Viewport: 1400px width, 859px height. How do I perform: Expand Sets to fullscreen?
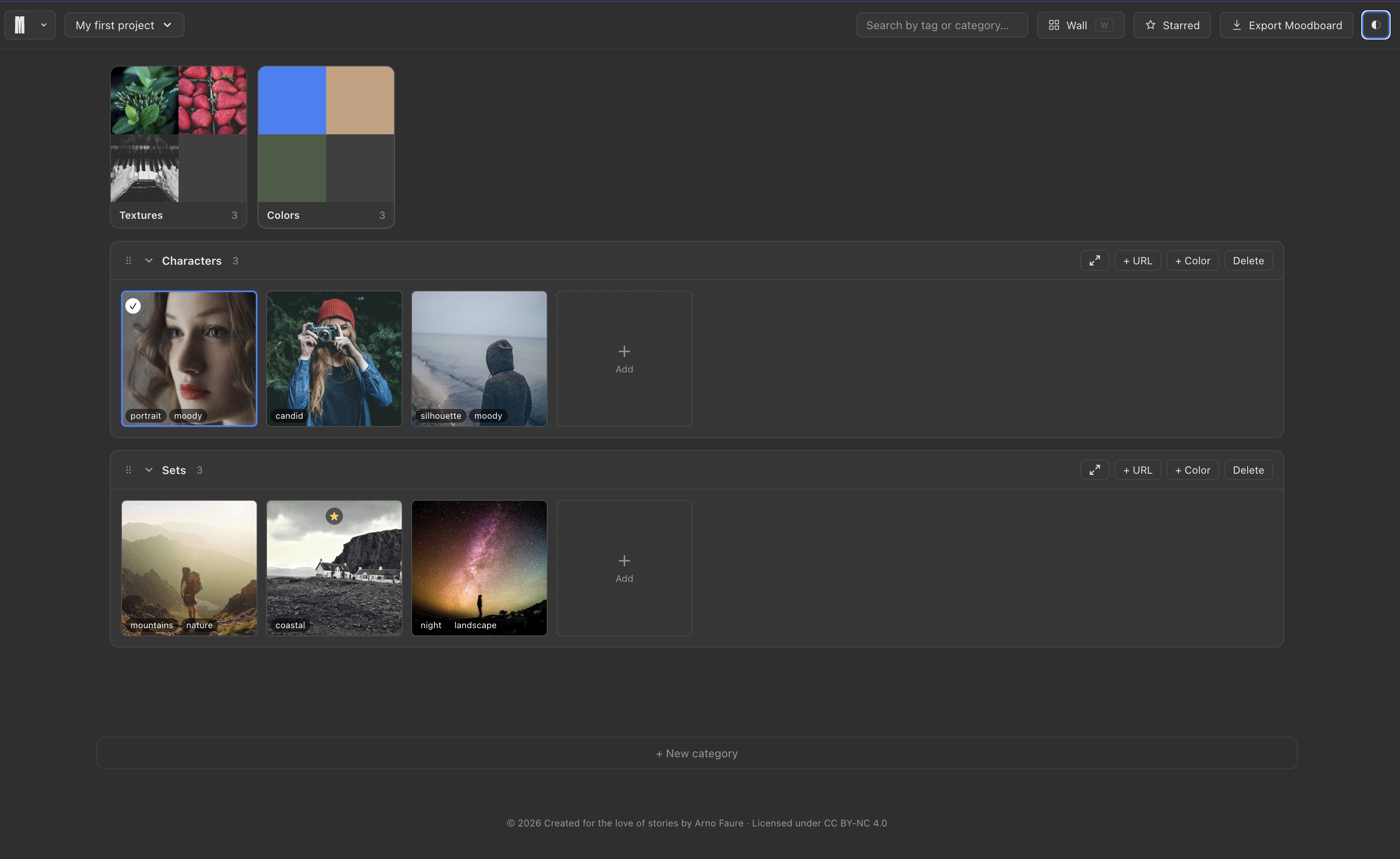pyautogui.click(x=1094, y=470)
